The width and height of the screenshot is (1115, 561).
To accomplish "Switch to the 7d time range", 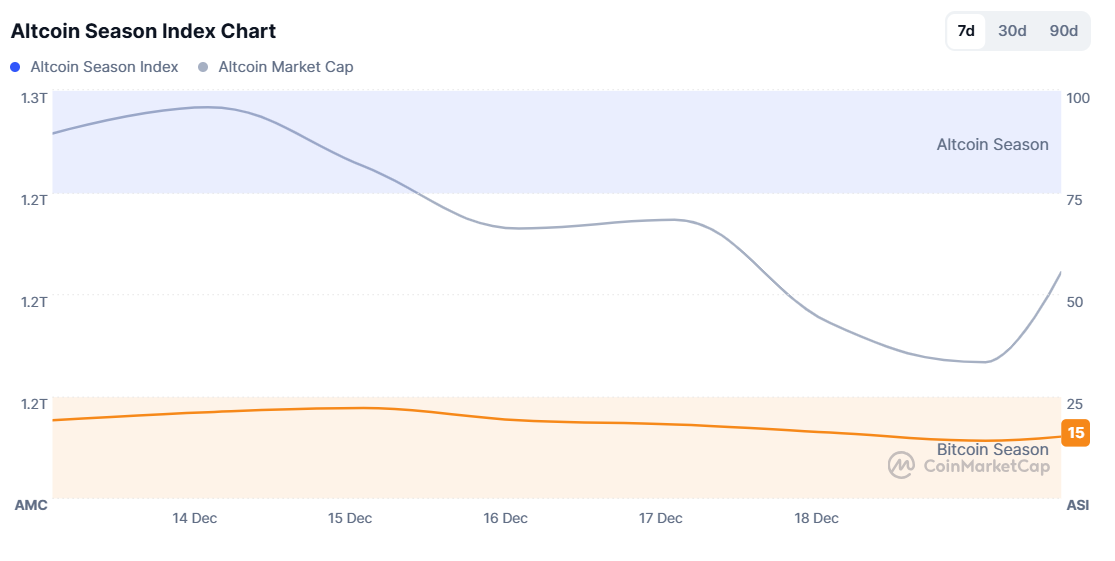I will coord(966,31).
